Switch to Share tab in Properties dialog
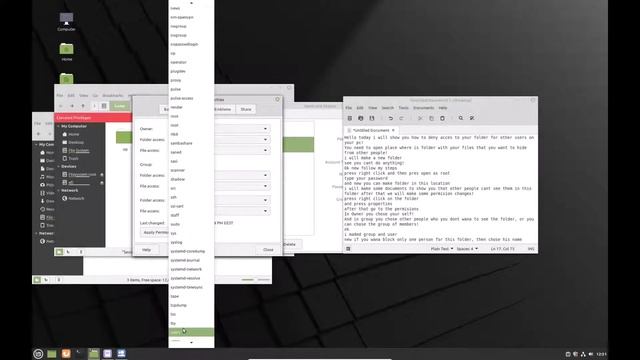 (246, 109)
